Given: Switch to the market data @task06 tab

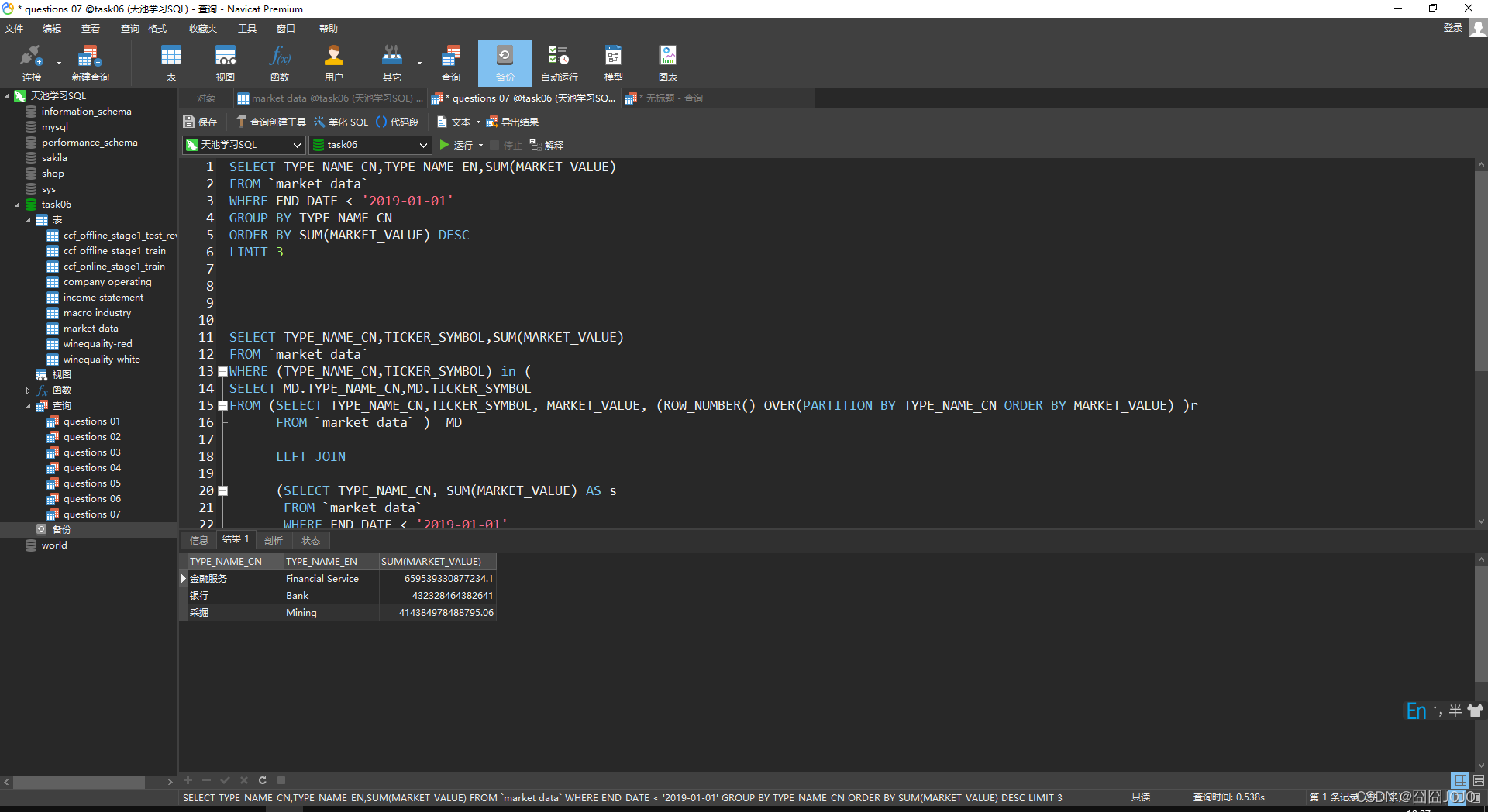Looking at the screenshot, I should 329,98.
